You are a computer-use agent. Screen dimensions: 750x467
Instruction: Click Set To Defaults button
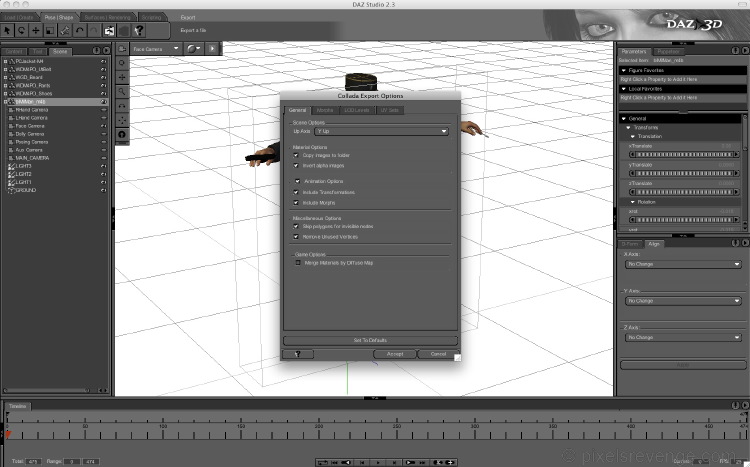tap(370, 340)
